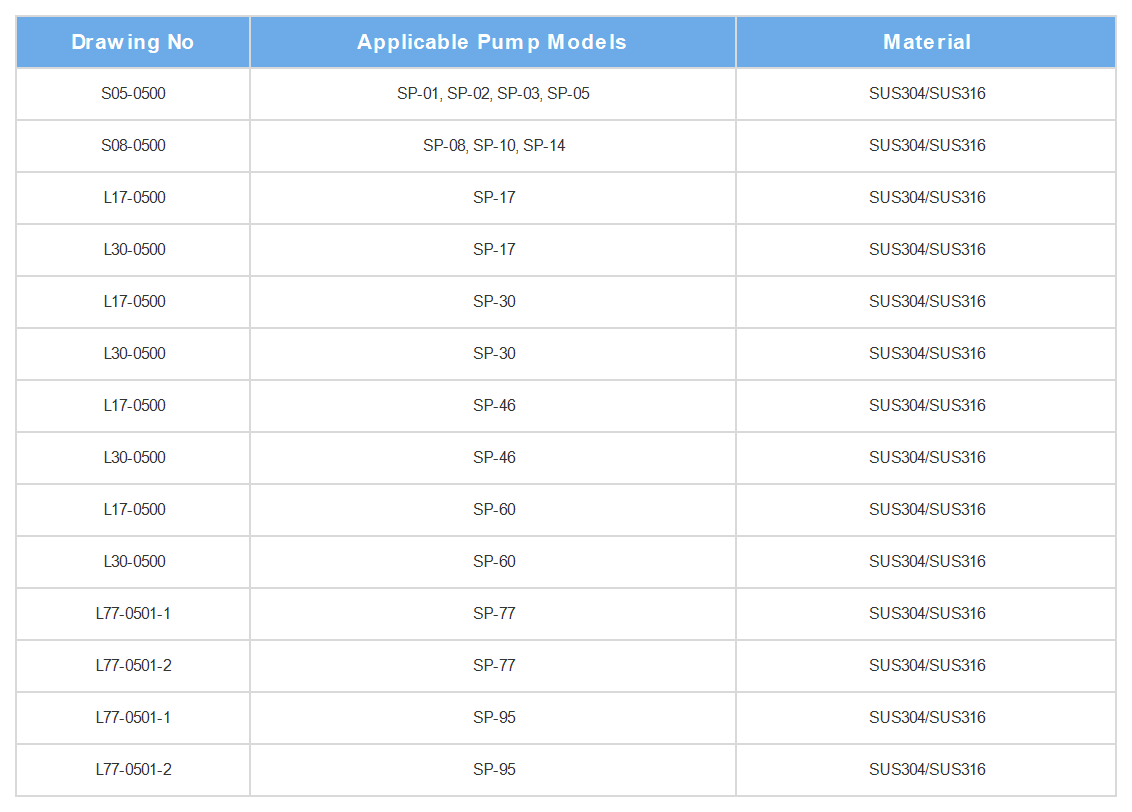
Task: Click the L30-0500 cell beside SP-30
Action: point(133,354)
